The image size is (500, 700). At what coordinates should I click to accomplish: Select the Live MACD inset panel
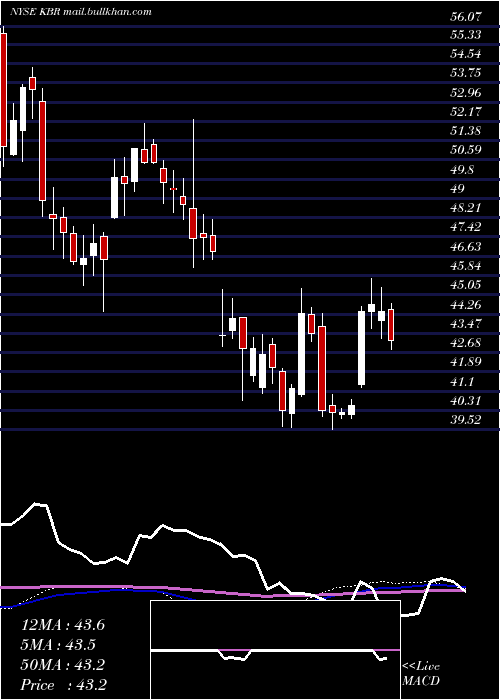(x=275, y=650)
